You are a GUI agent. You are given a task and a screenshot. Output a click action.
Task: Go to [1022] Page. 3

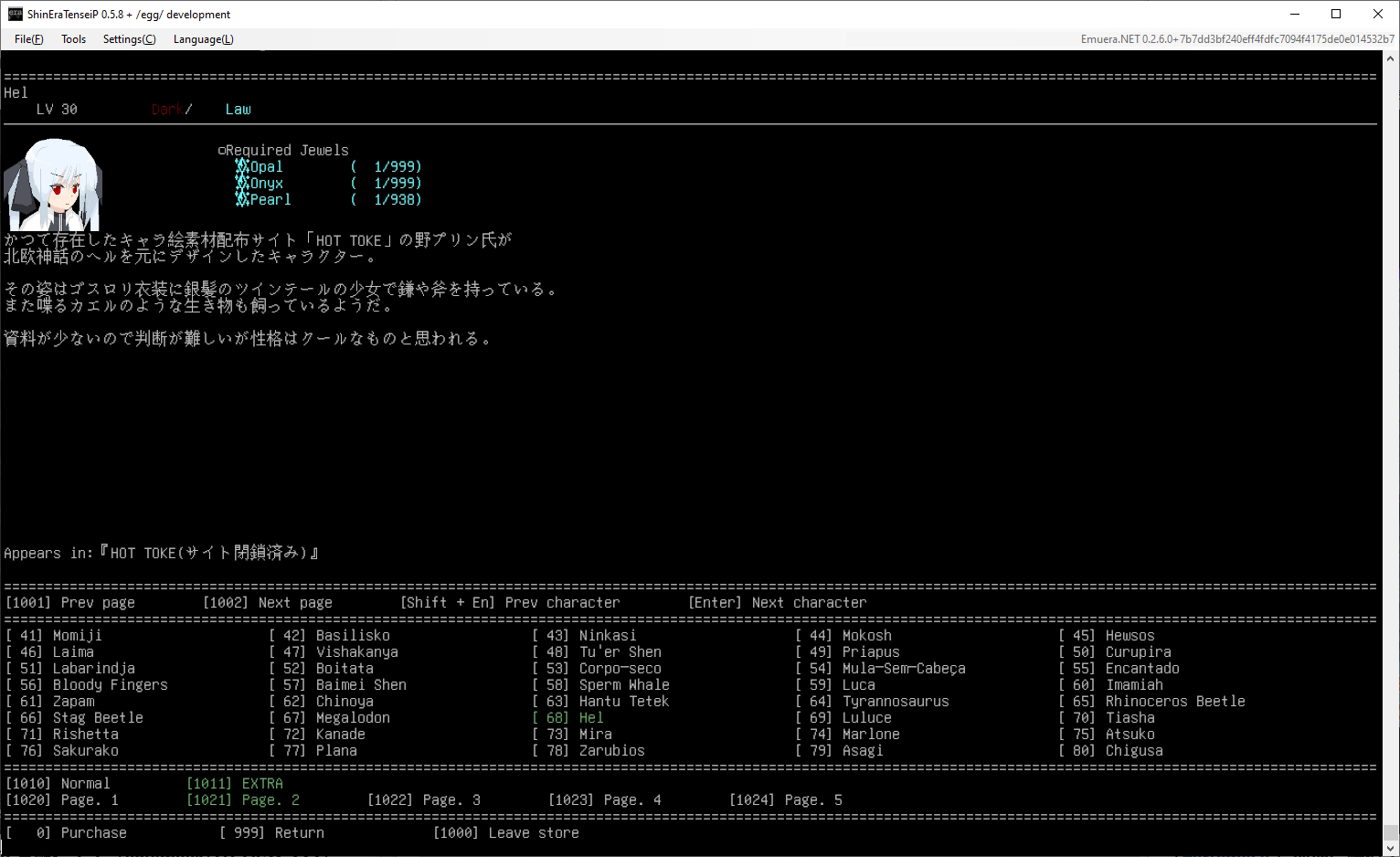tap(424, 800)
